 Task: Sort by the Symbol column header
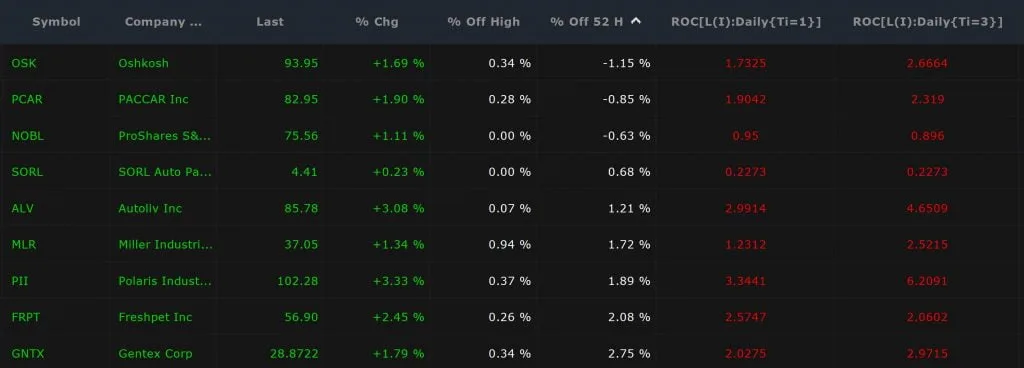tap(56, 22)
